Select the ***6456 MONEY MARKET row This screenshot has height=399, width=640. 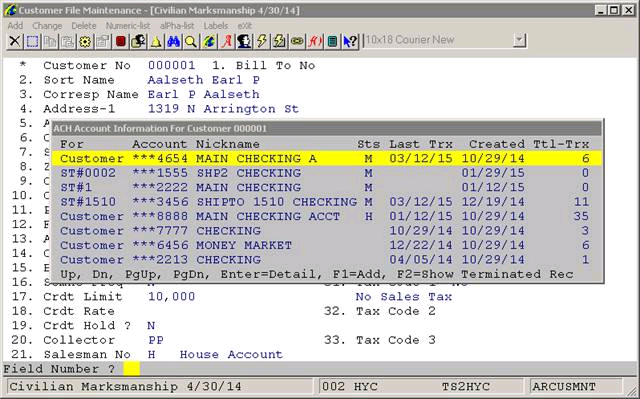[x=327, y=245]
